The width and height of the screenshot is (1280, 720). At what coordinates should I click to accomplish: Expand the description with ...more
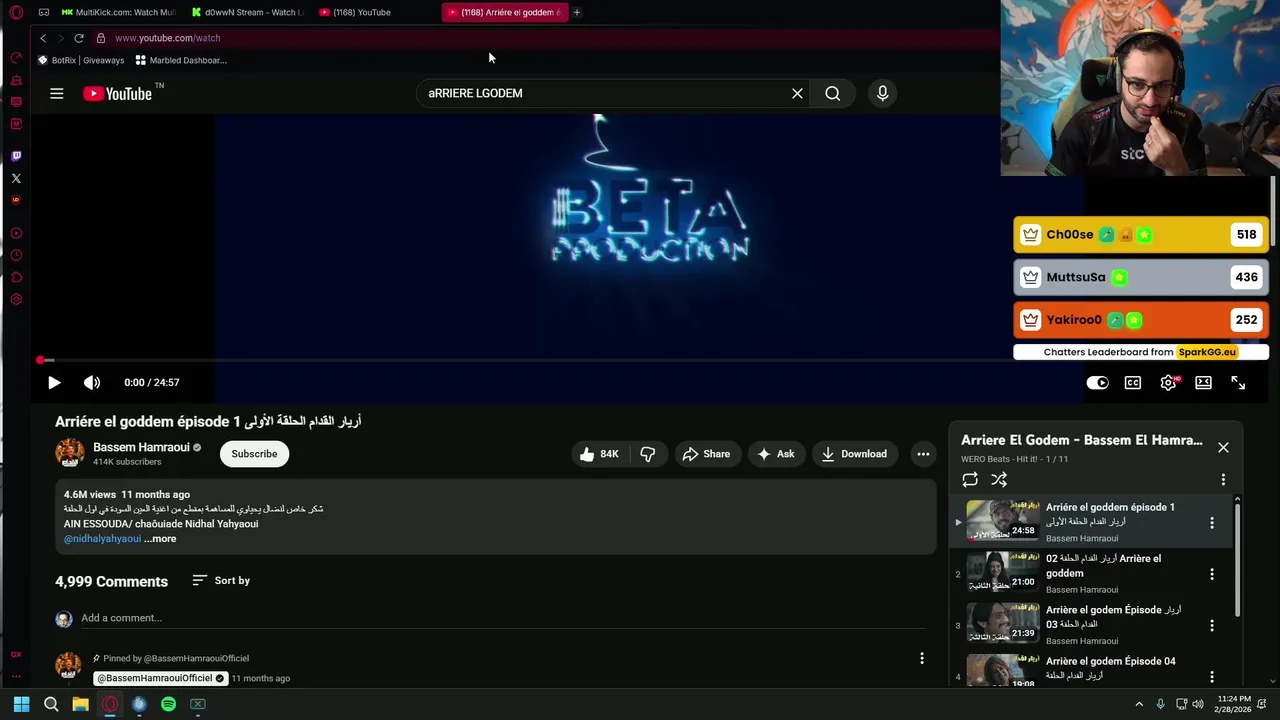point(160,539)
